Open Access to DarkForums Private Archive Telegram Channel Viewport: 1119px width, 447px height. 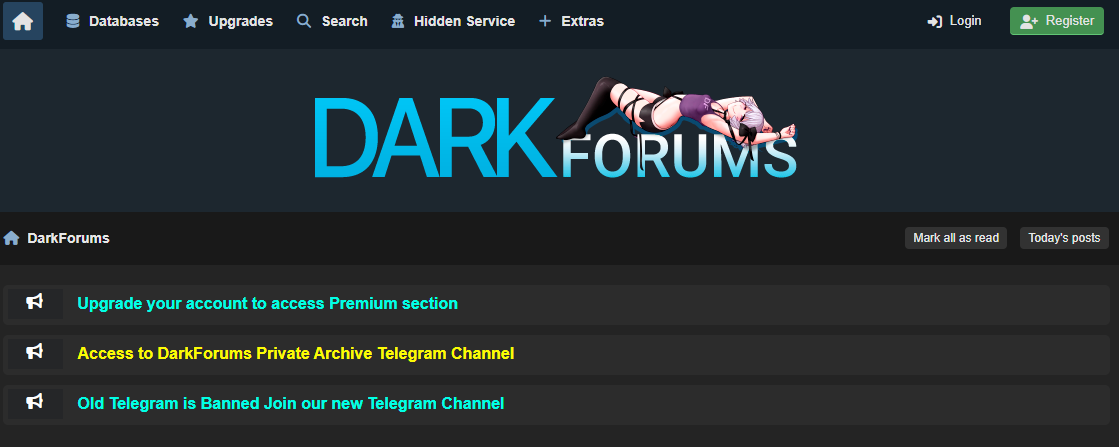click(295, 353)
